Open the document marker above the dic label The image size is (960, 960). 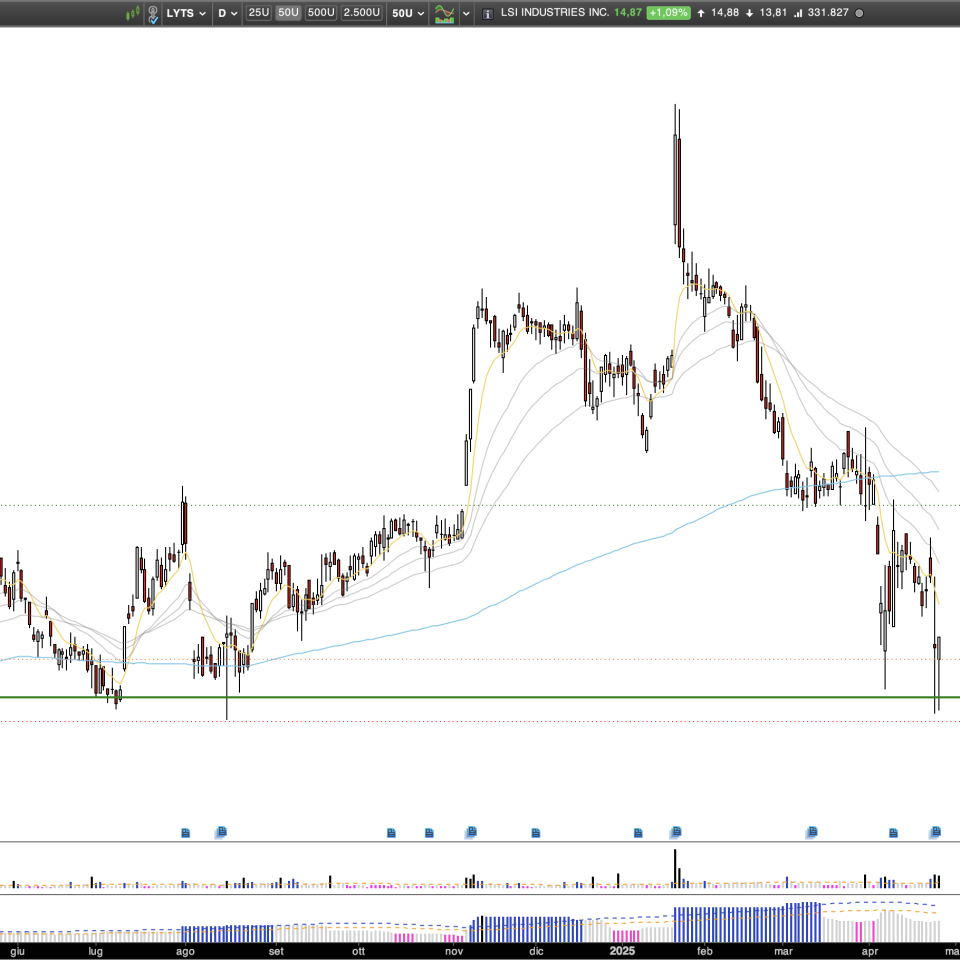536,833
